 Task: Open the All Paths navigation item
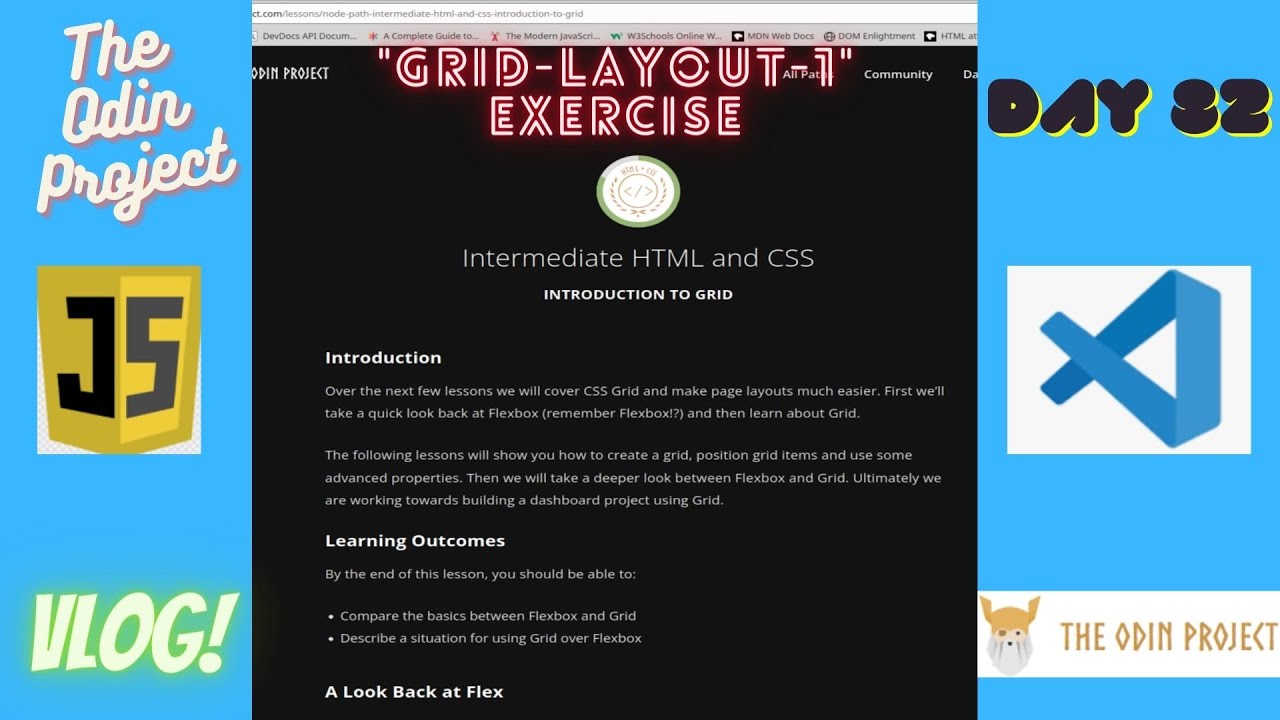point(808,74)
